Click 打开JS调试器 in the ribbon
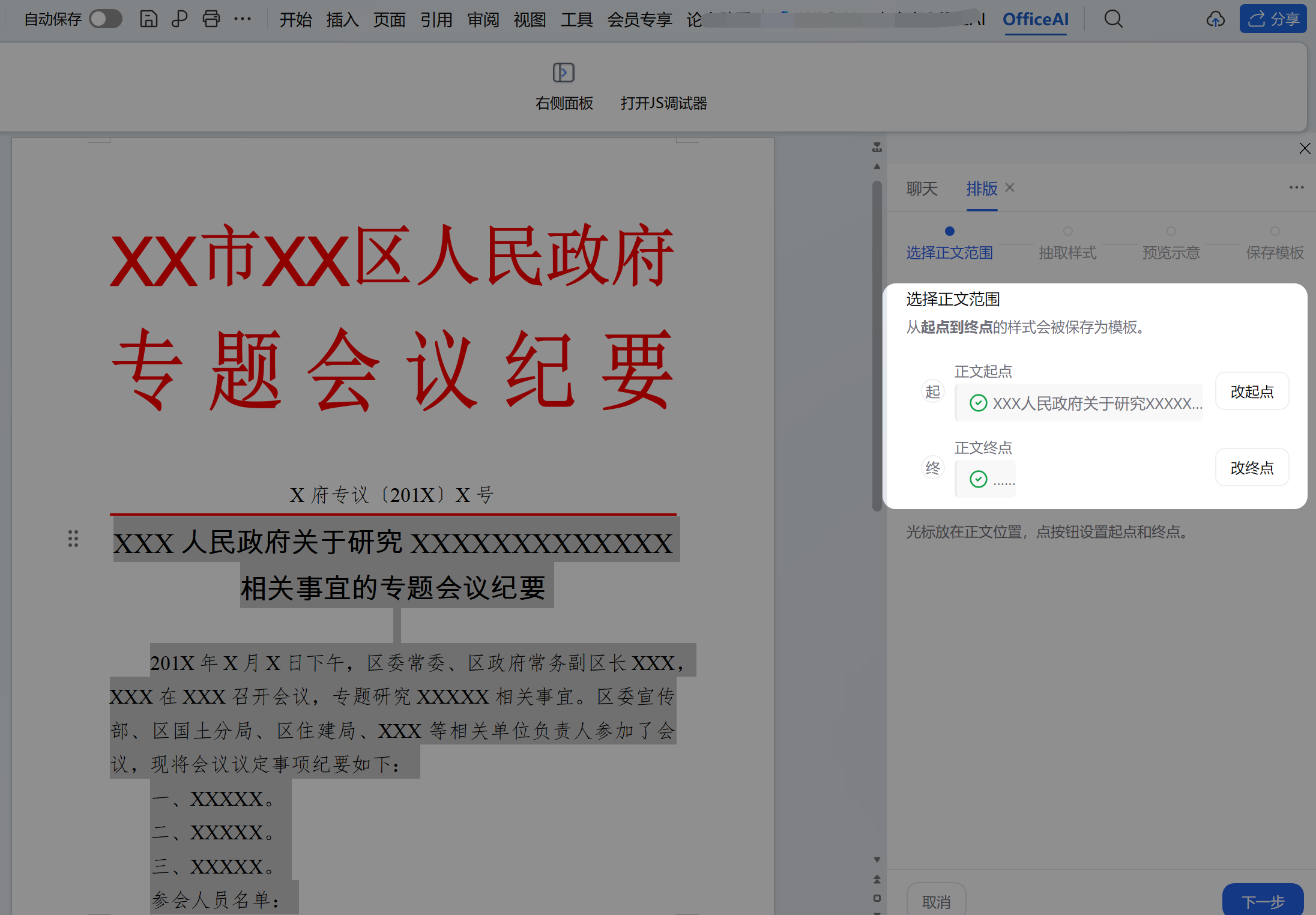This screenshot has height=915, width=1316. coord(663,103)
